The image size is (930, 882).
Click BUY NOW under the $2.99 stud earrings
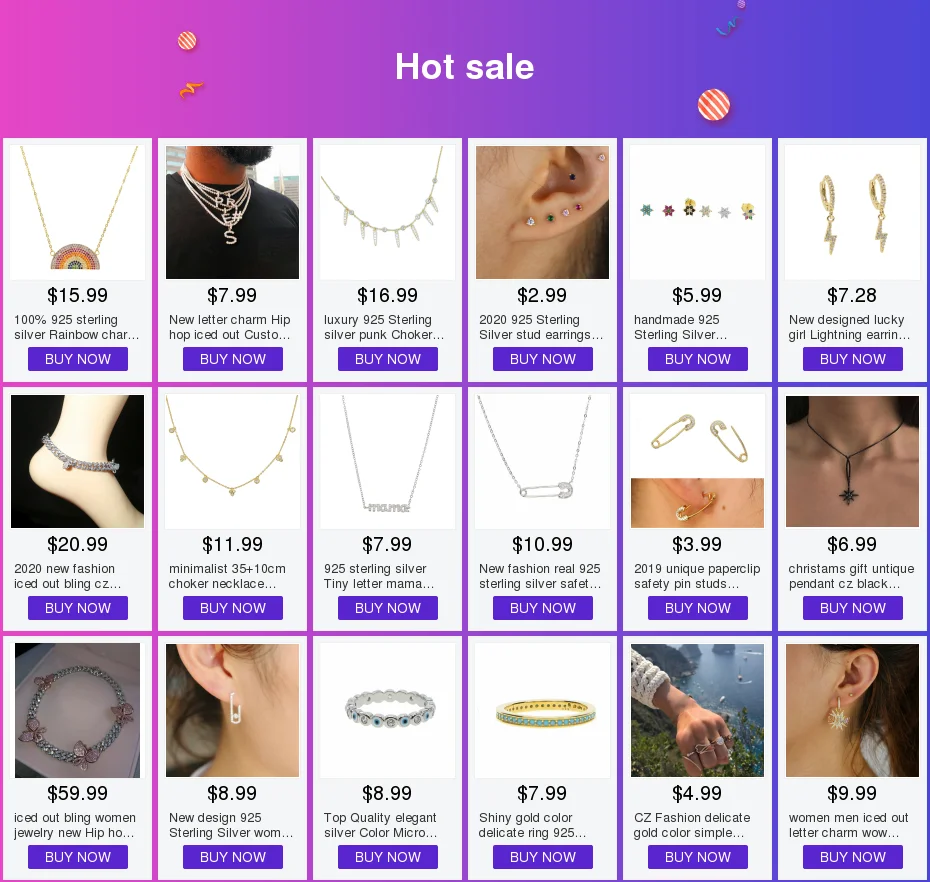point(543,359)
